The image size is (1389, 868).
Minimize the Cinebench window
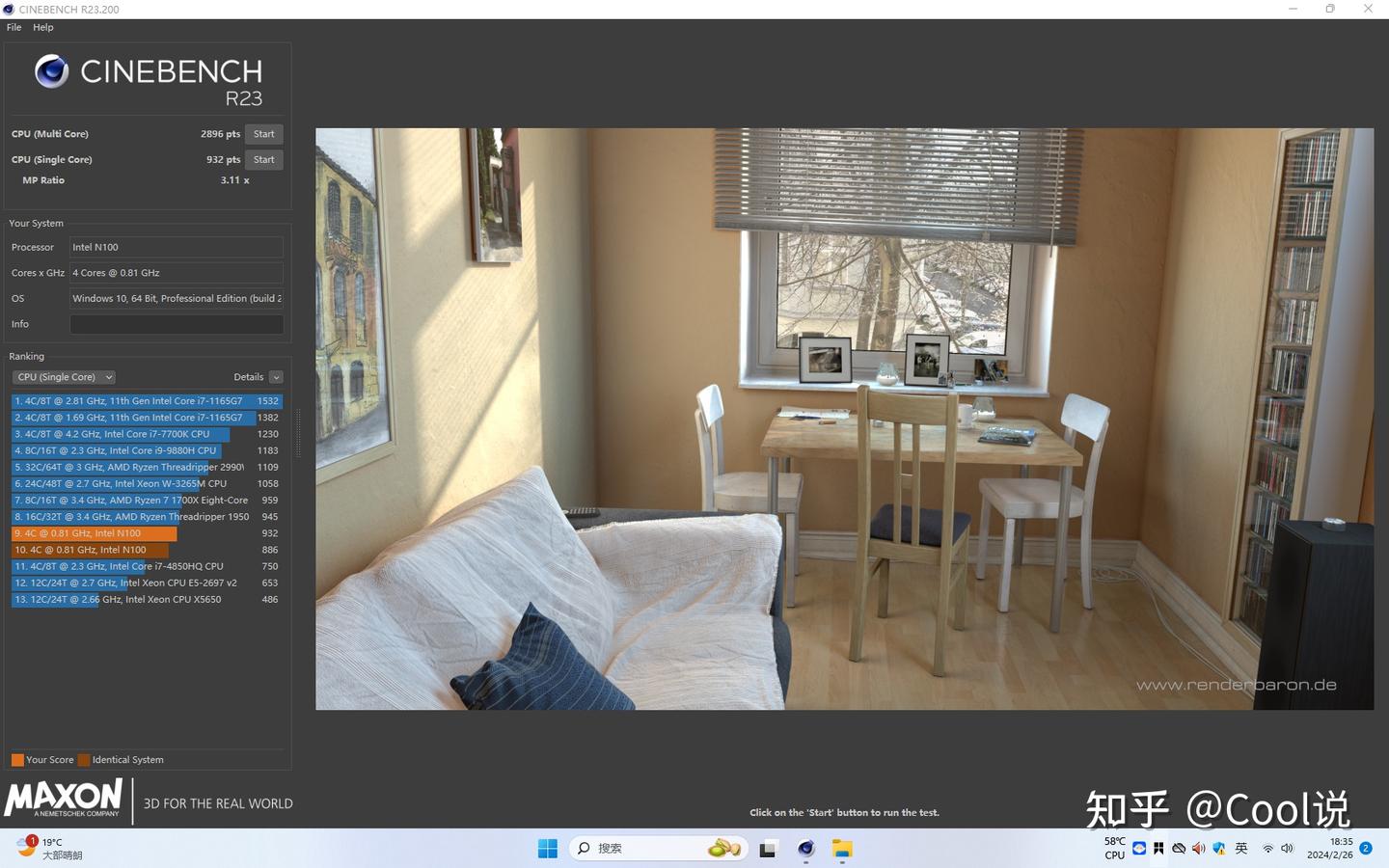tap(1293, 9)
